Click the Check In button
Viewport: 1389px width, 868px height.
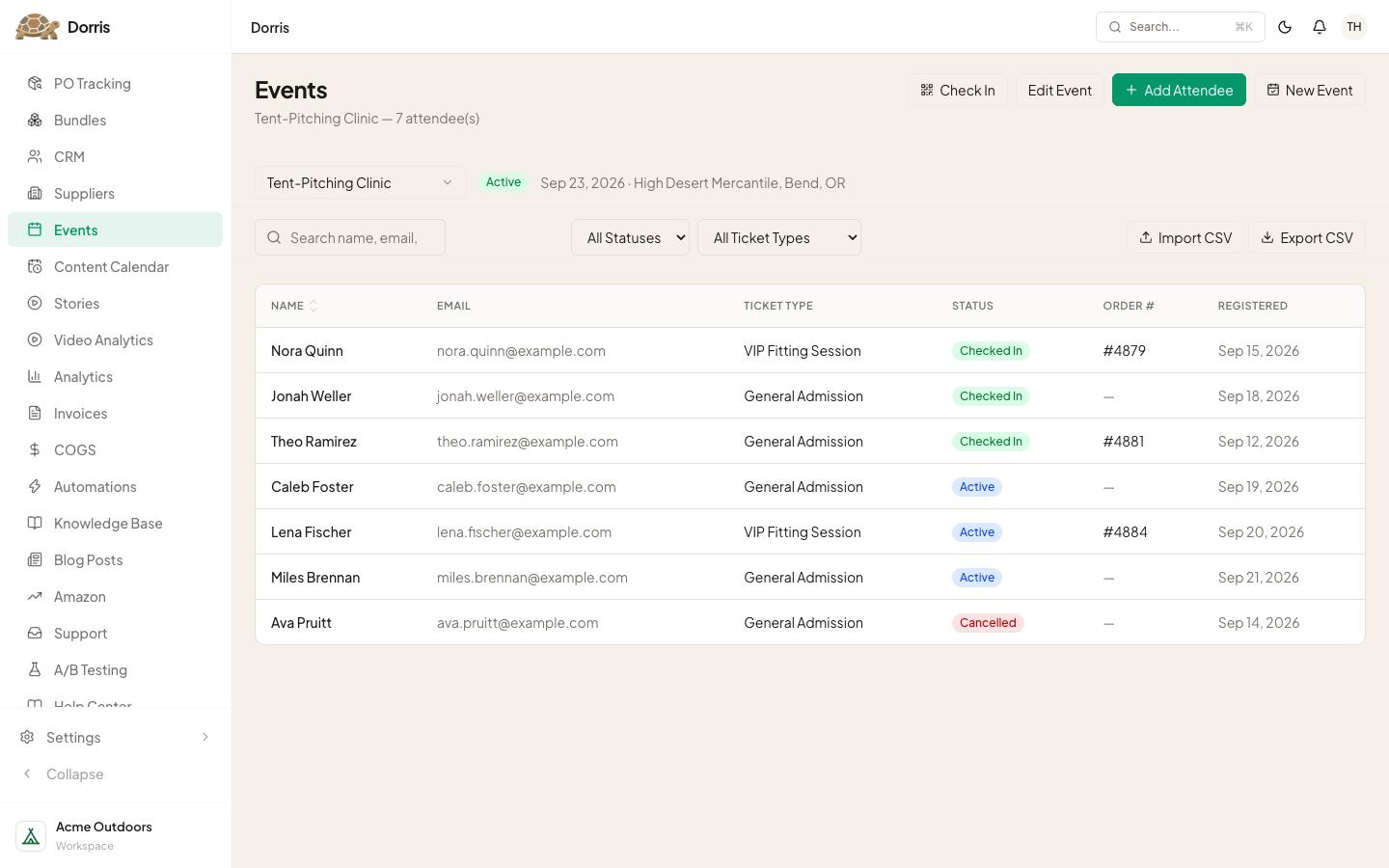(958, 90)
